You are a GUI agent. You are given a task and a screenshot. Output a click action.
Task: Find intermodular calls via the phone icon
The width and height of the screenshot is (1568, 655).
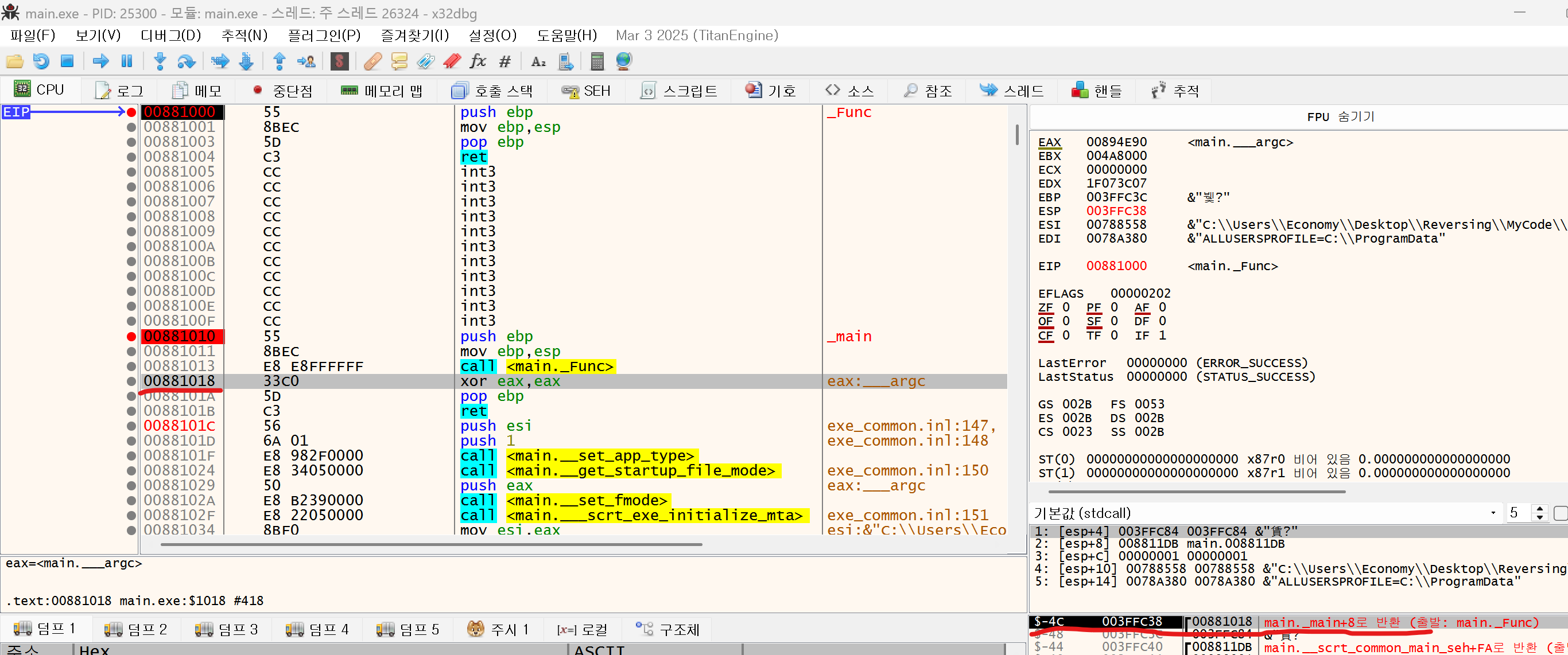(x=565, y=61)
